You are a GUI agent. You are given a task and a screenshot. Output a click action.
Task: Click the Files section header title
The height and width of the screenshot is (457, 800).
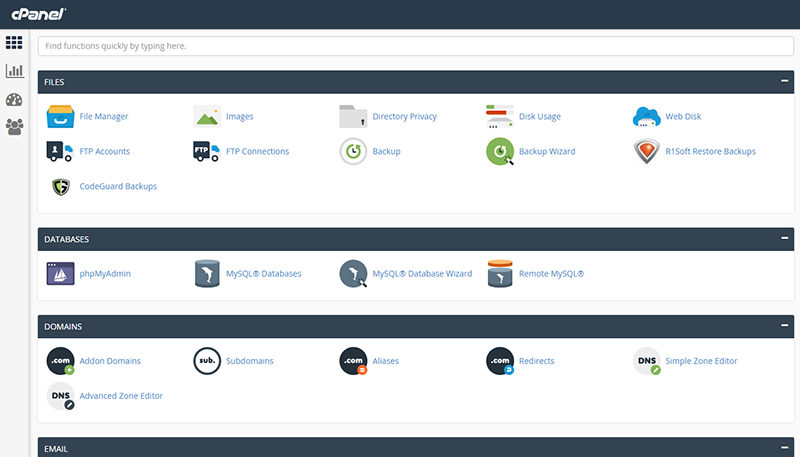tap(54, 82)
